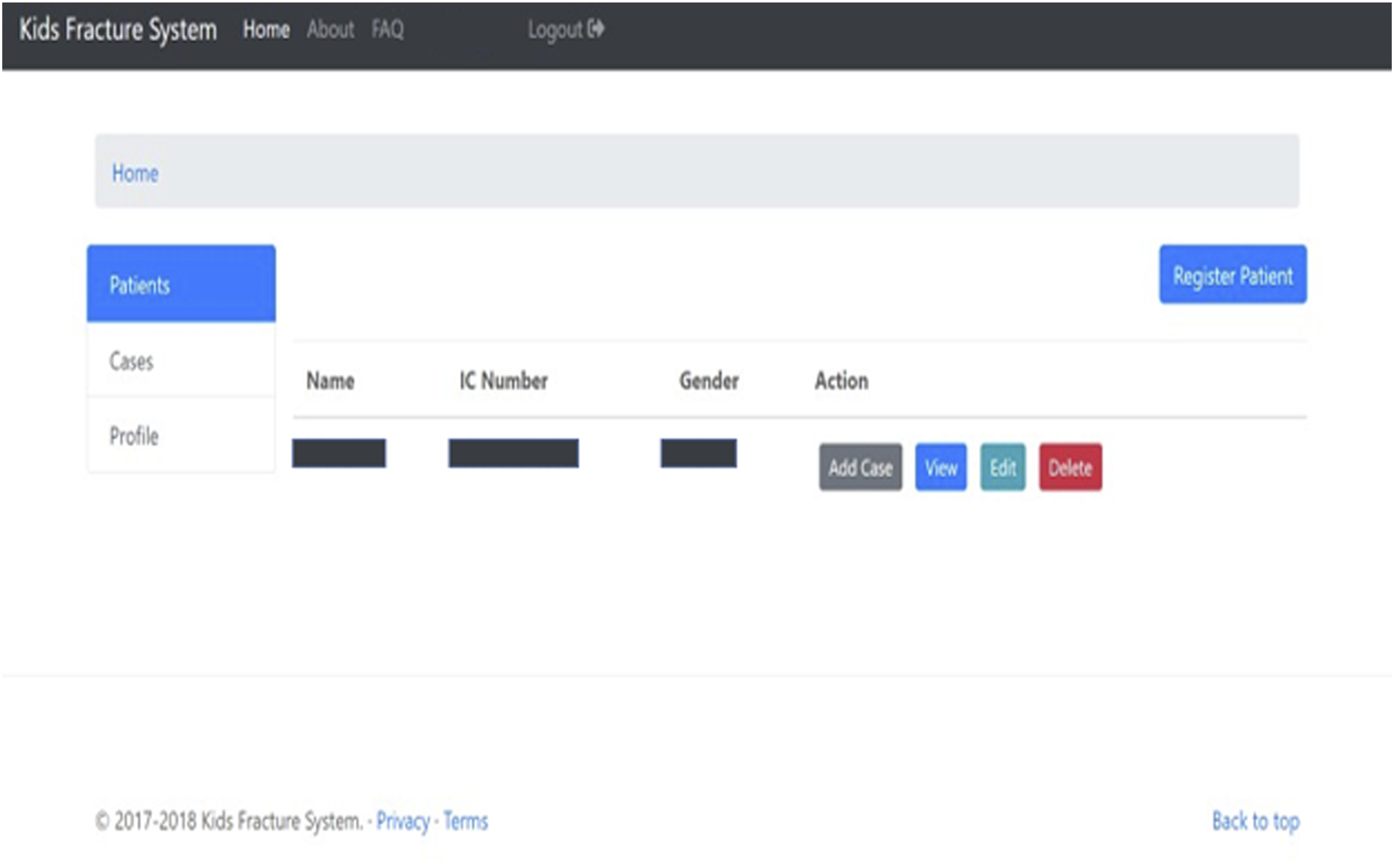Image resolution: width=1394 pixels, height=868 pixels.
Task: Open the Kids Fracture System brand link
Action: point(118,30)
